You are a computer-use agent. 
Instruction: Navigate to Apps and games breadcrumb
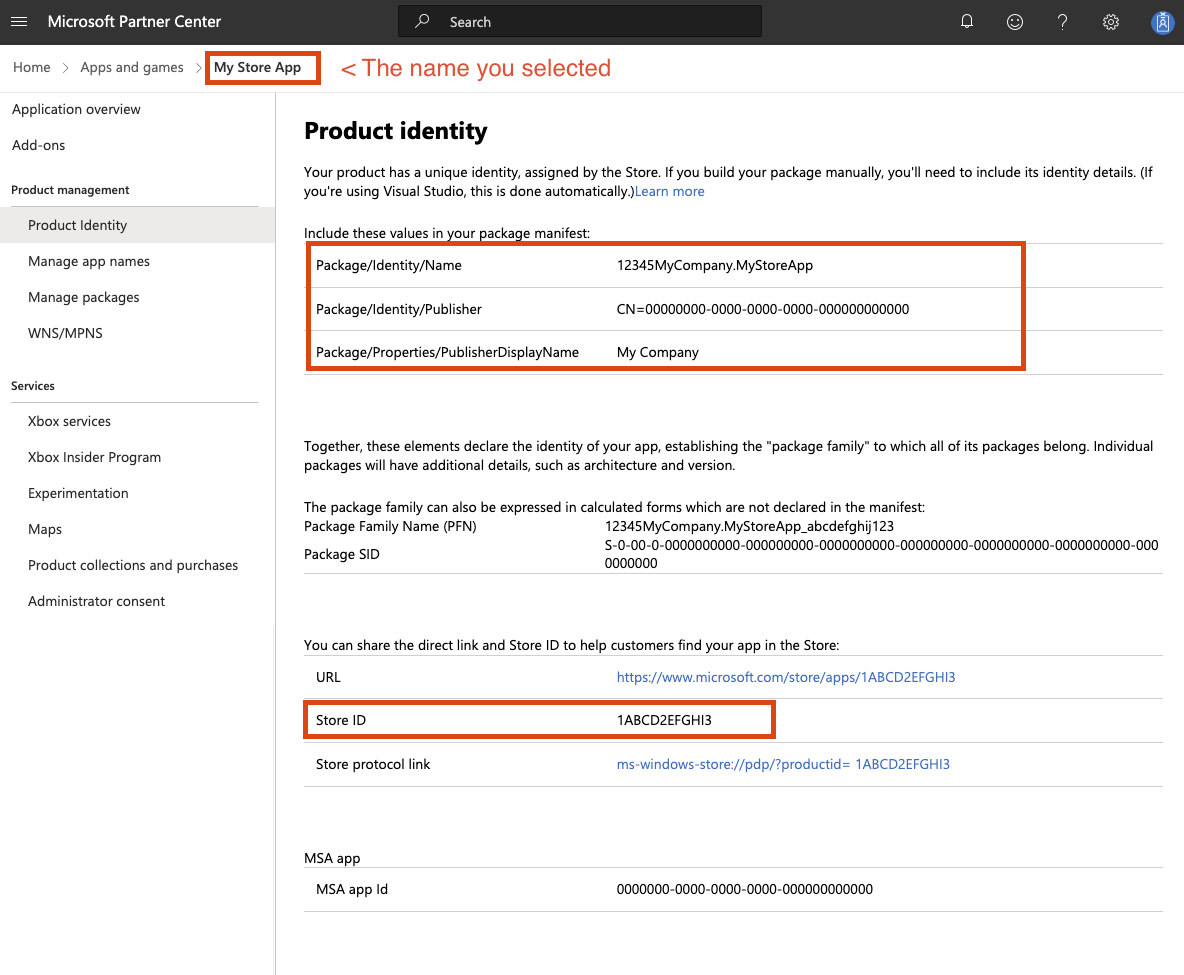(x=132, y=68)
